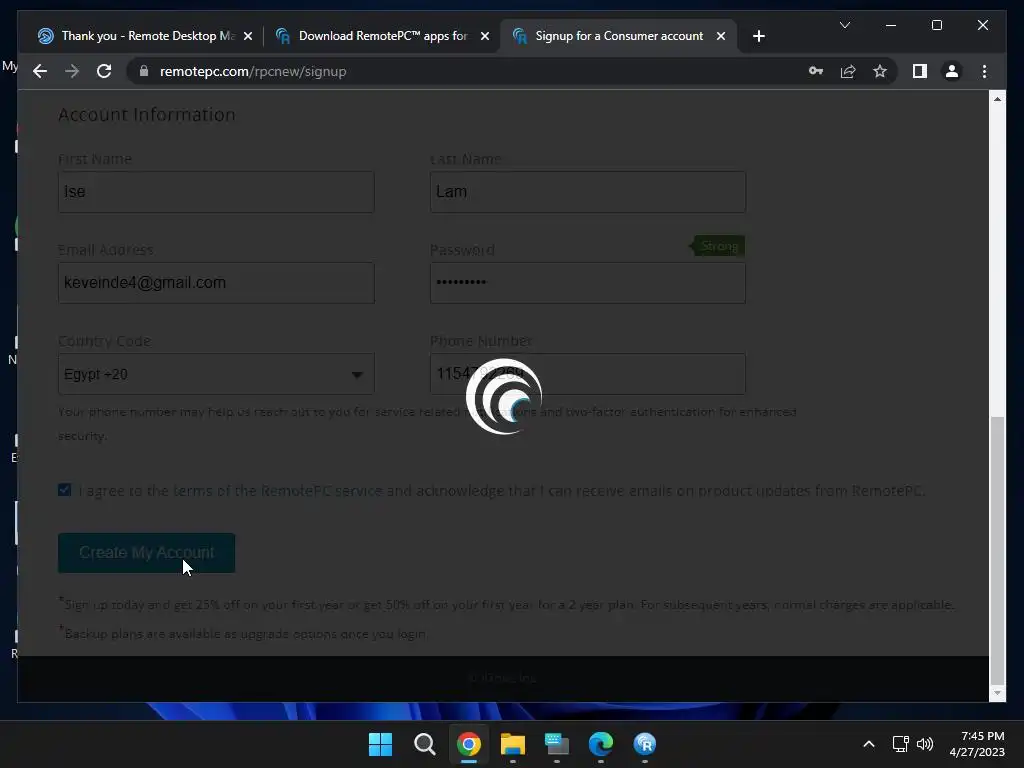Viewport: 1024px width, 768px height.
Task: Open Chrome from the taskbar
Action: pyautogui.click(x=469, y=744)
